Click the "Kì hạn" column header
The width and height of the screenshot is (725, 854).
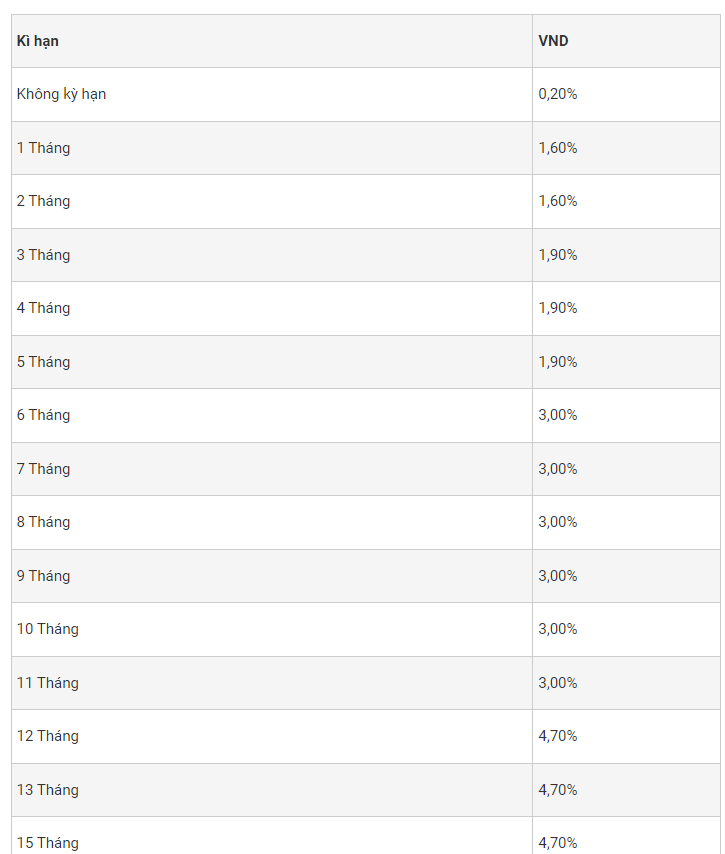[x=38, y=41]
